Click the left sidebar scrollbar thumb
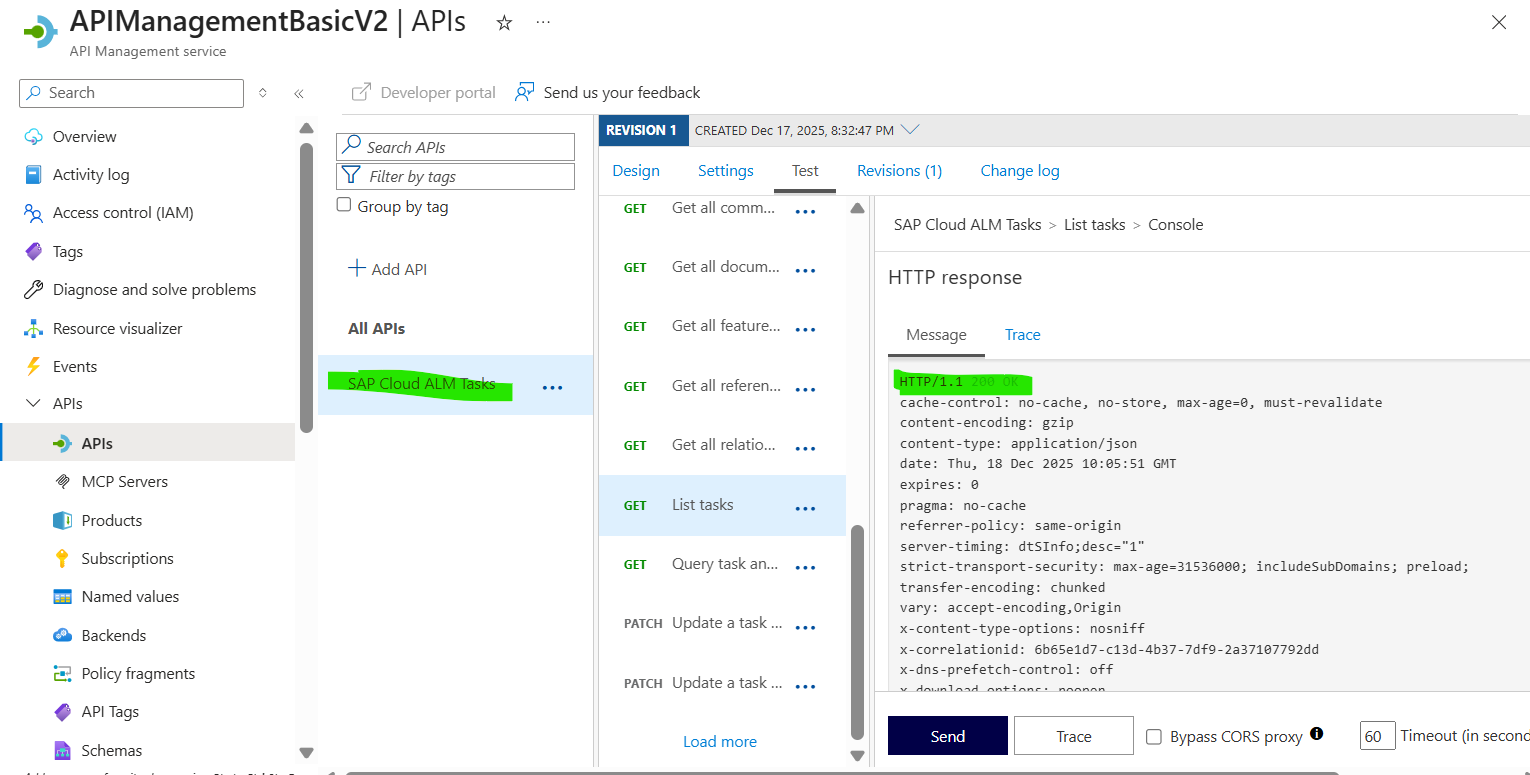 (306, 288)
